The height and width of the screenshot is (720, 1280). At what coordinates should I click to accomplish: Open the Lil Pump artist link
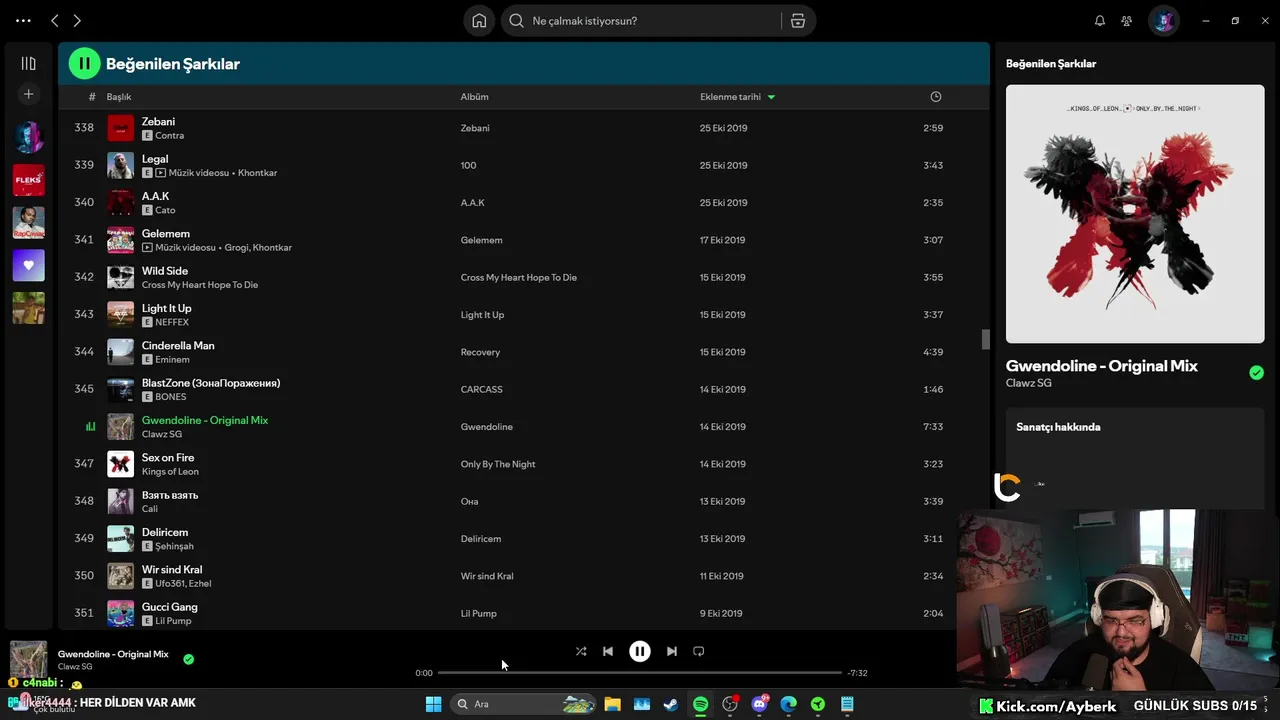pyautogui.click(x=173, y=621)
